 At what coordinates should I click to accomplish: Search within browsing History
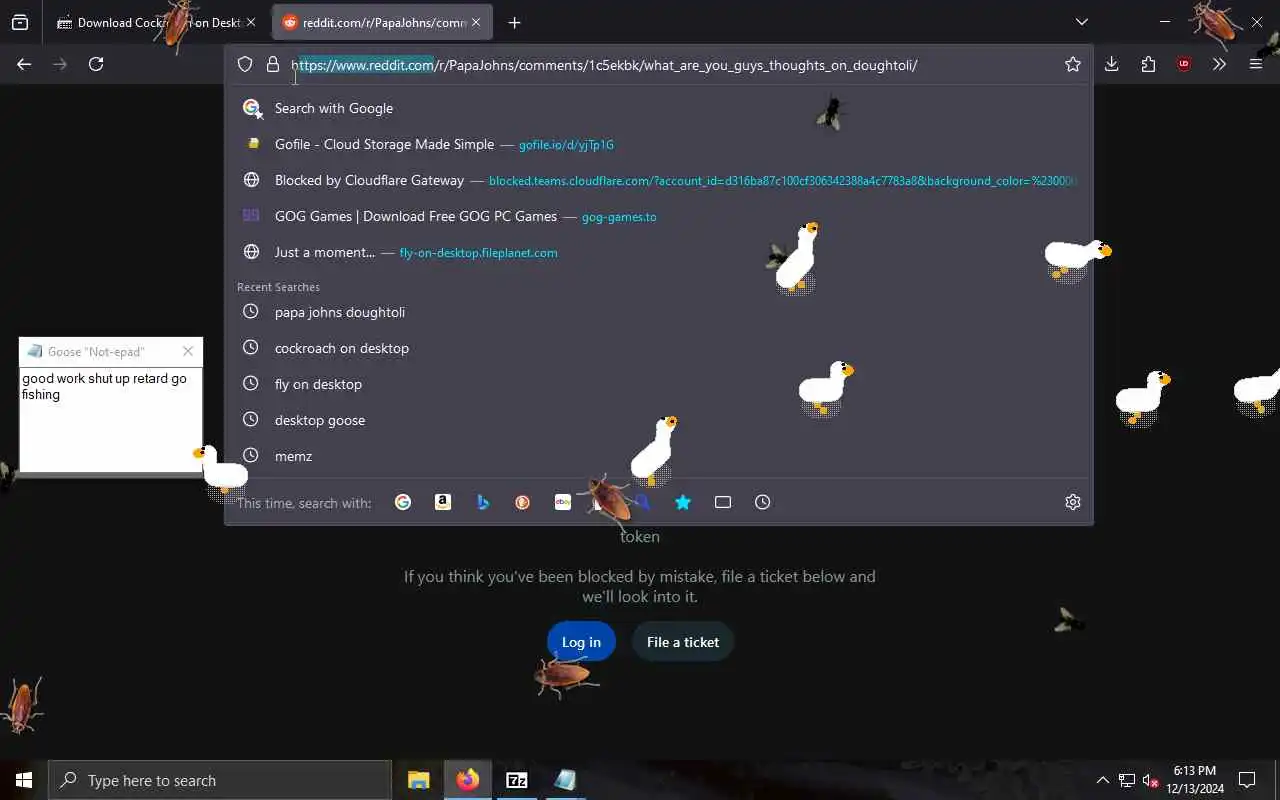pos(763,502)
